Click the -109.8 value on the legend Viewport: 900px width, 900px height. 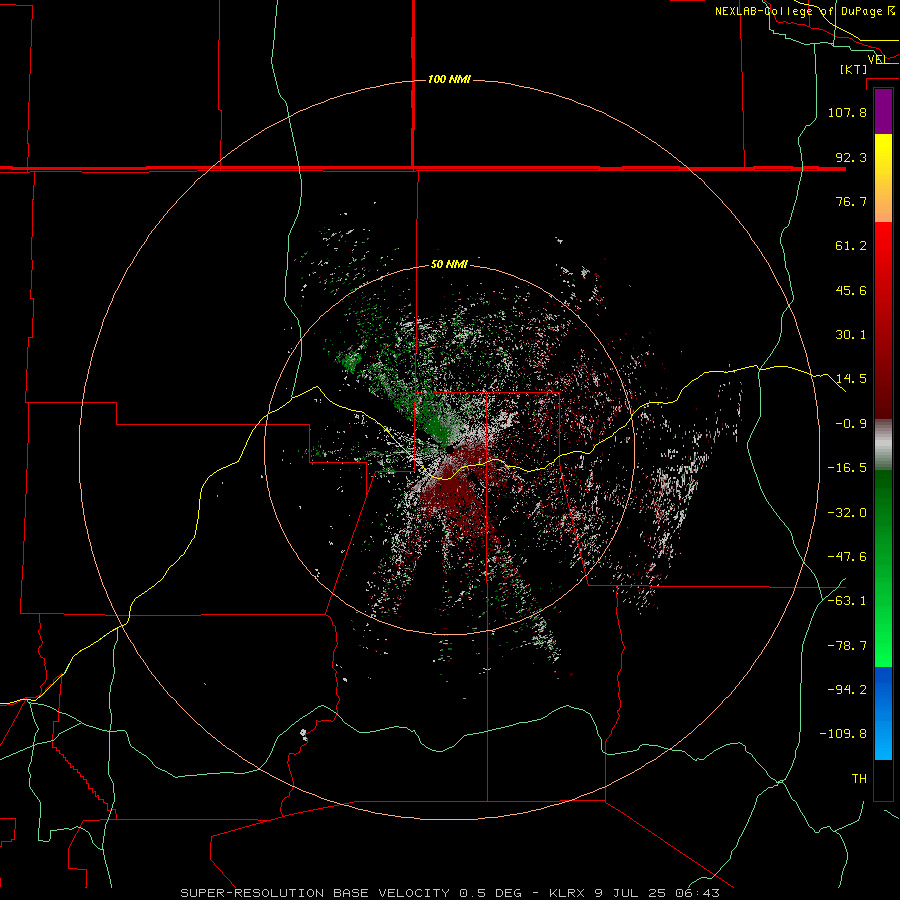pos(843,734)
